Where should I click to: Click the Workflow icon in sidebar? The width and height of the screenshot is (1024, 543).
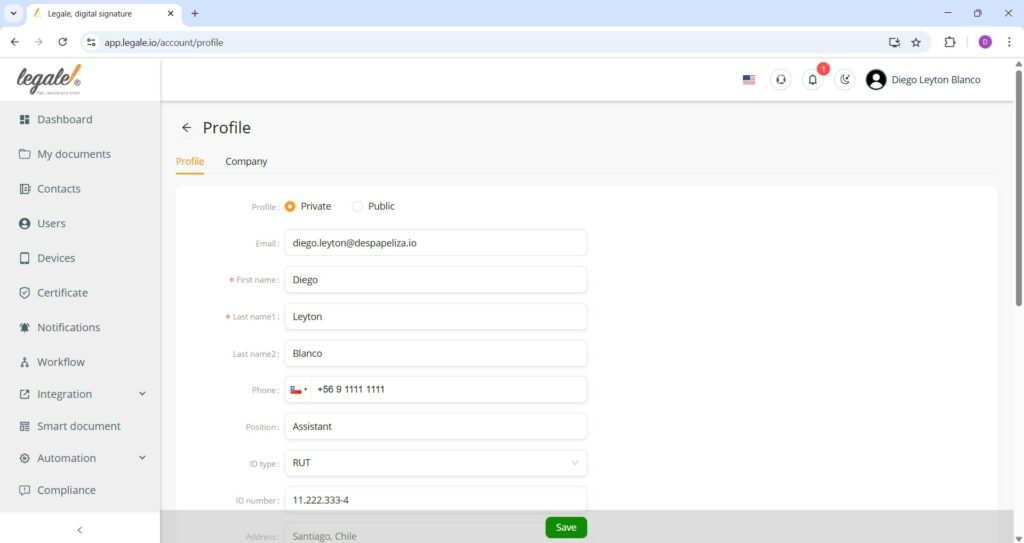[x=24, y=362]
